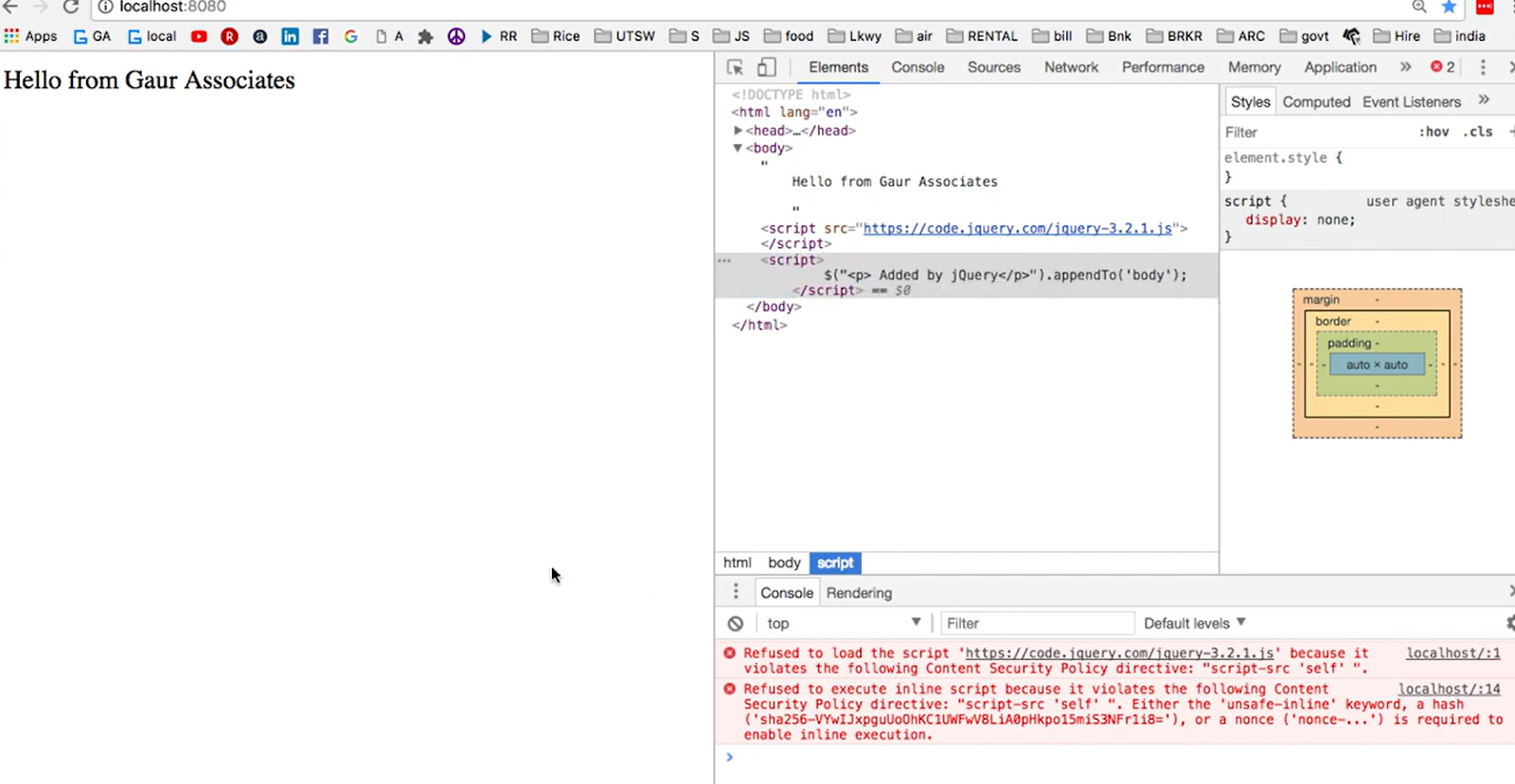Open console settings gear icon
The height and width of the screenshot is (784, 1515).
[x=1509, y=623]
